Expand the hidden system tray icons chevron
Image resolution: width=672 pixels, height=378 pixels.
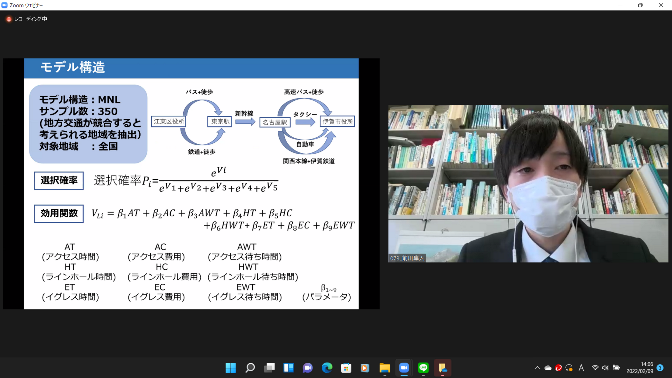[x=537, y=368]
